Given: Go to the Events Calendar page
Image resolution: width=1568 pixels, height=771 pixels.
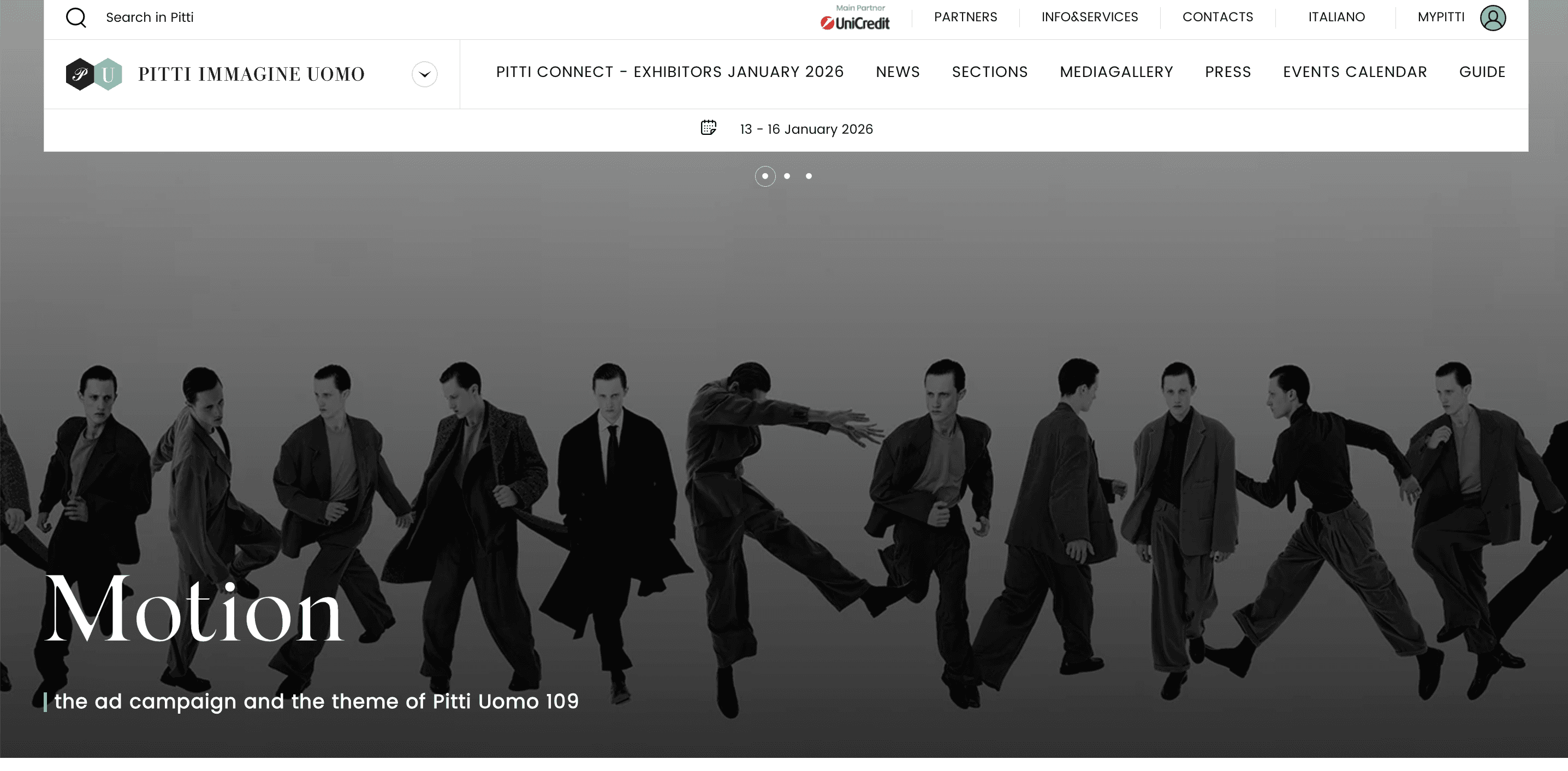Looking at the screenshot, I should point(1355,72).
